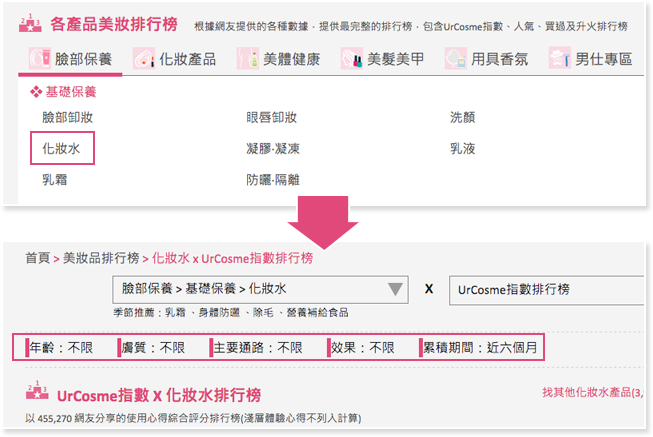The width and height of the screenshot is (653, 437).
Task: Open the 凝膠·凝凍 category
Action: tap(273, 148)
